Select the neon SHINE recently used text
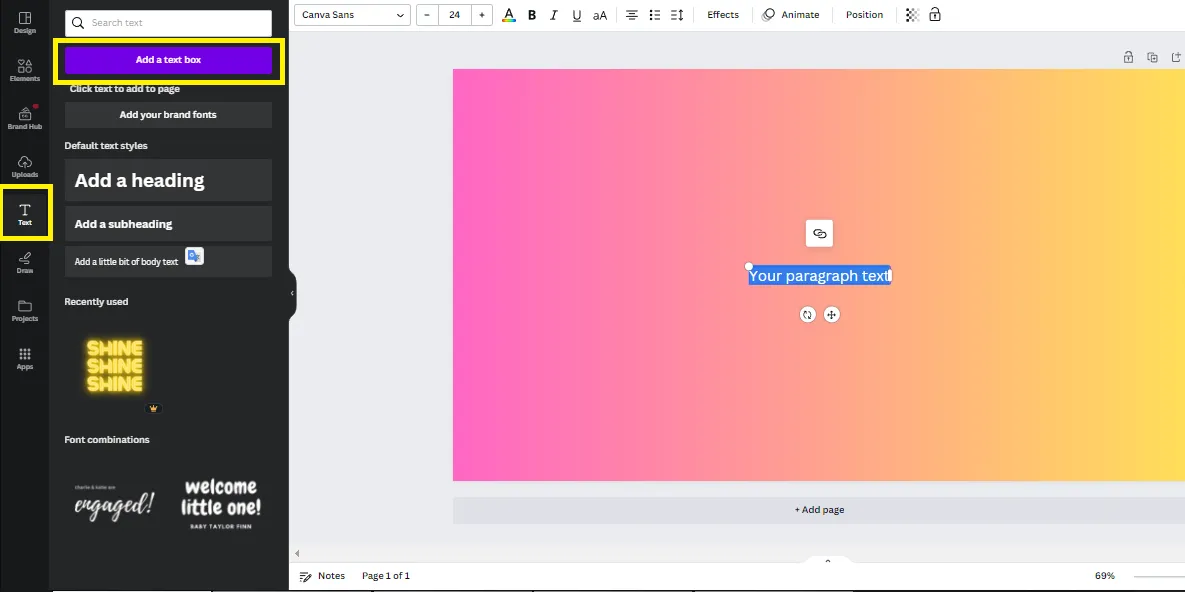 tap(115, 366)
